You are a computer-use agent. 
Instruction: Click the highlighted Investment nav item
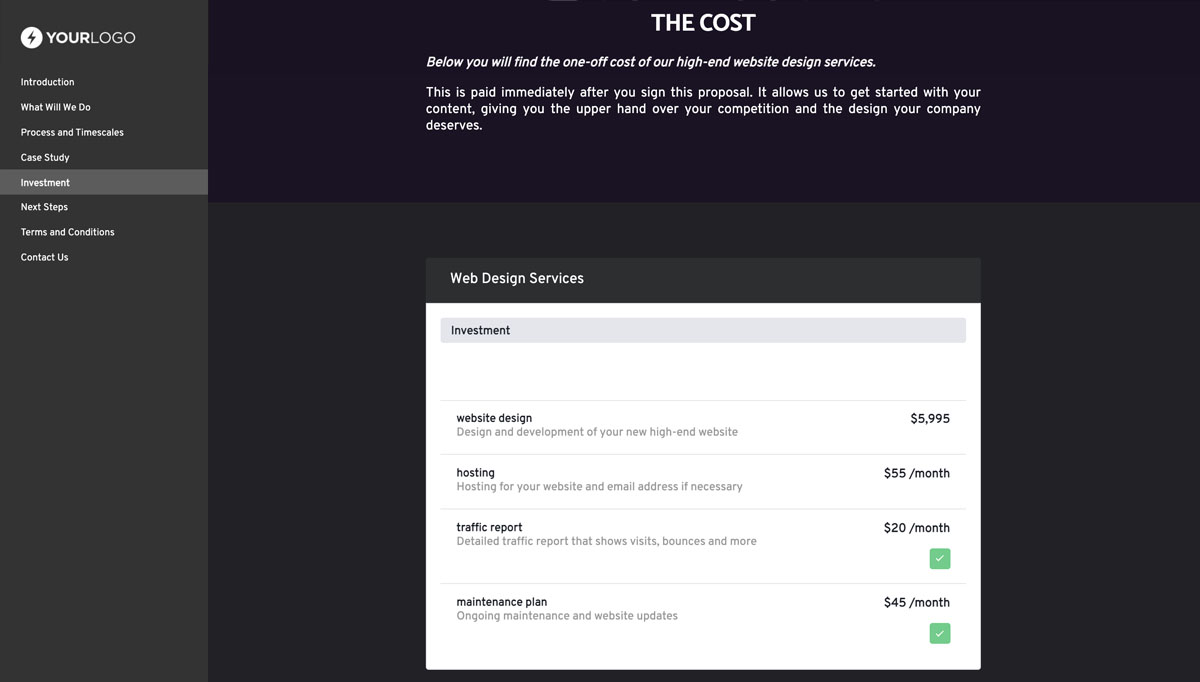[45, 182]
